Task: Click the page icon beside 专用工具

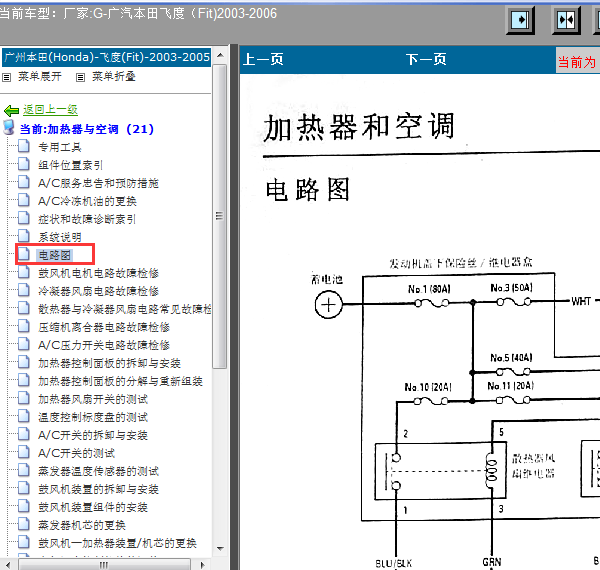Action: (24, 146)
